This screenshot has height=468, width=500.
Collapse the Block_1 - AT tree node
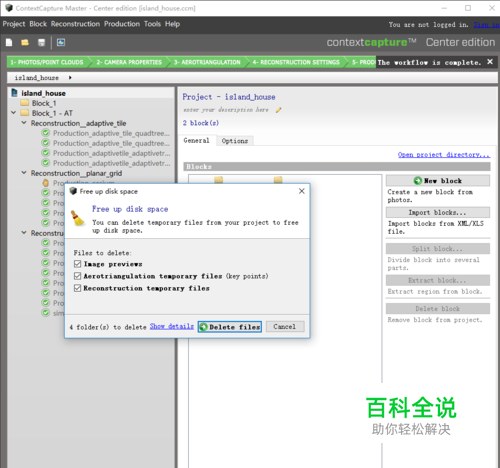click(x=14, y=113)
